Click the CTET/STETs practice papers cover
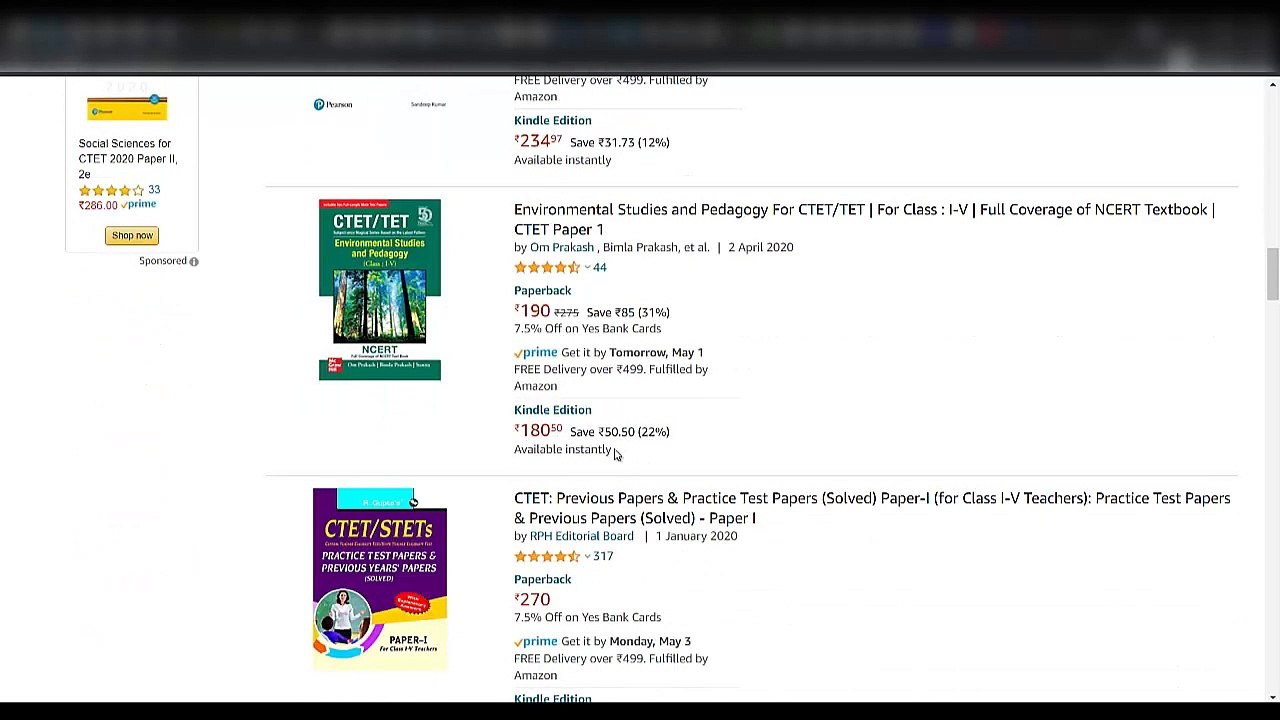Image resolution: width=1280 pixels, height=720 pixels. click(380, 579)
